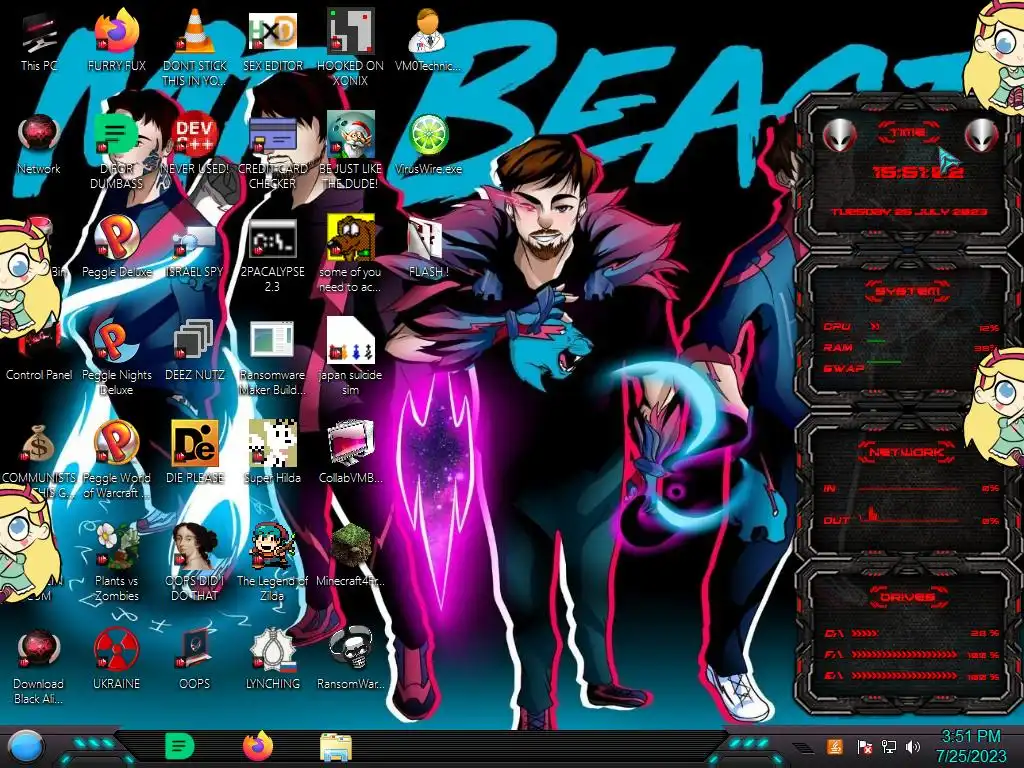Open the Minecraft4Fr... grass block icon

click(350, 555)
